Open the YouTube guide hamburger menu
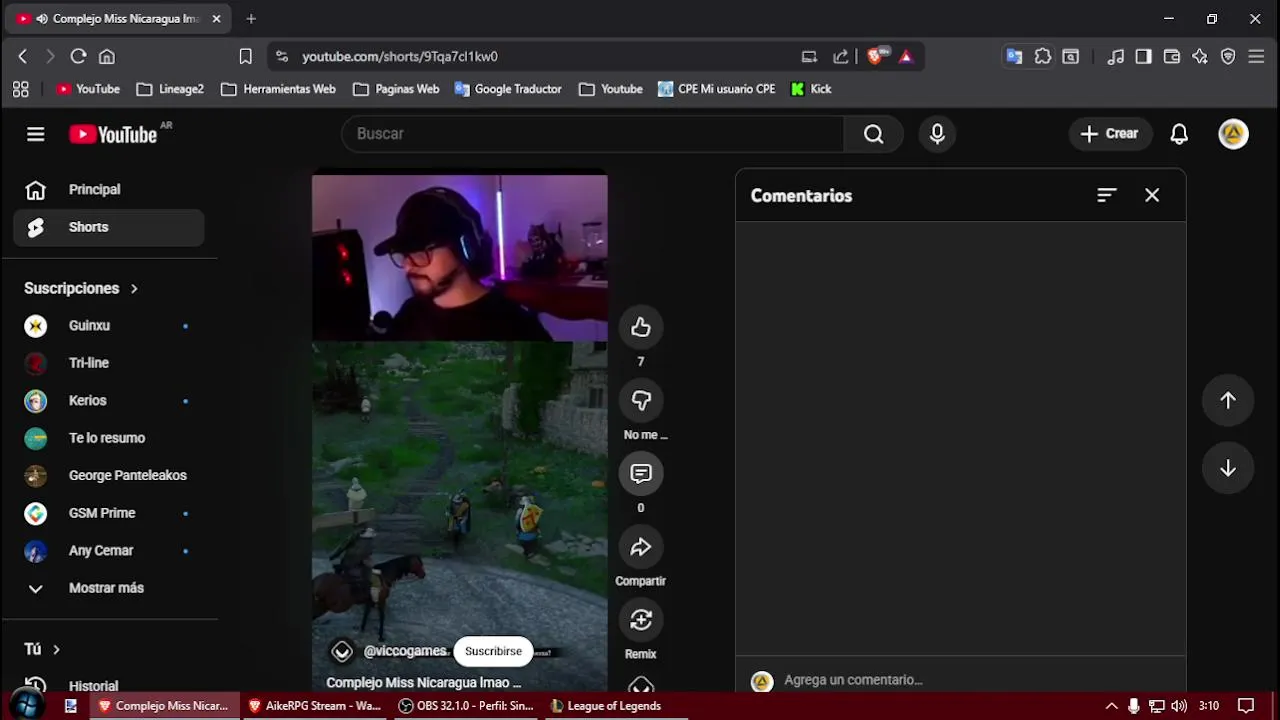 [x=36, y=134]
